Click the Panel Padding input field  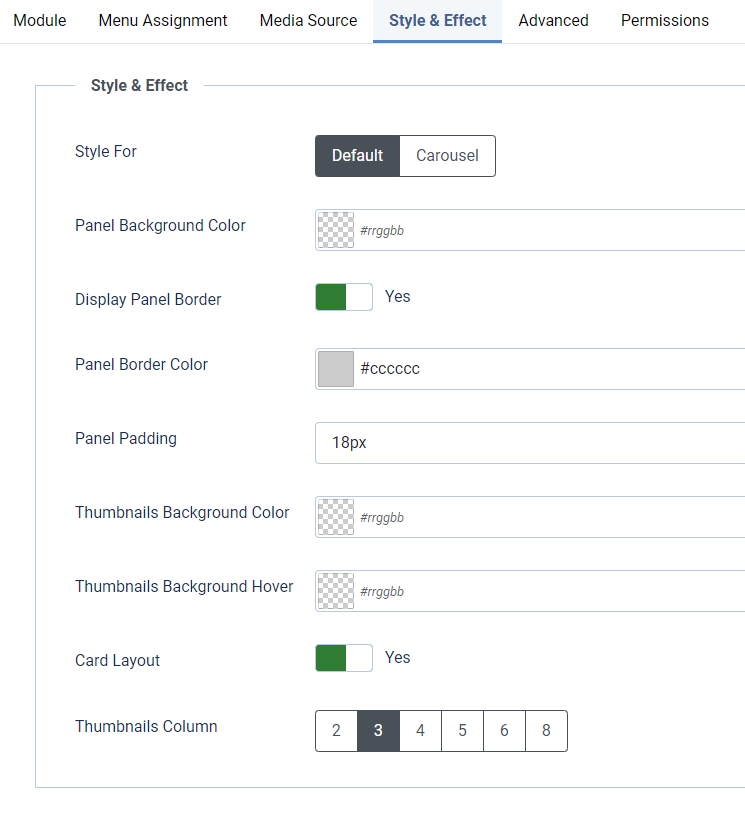tap(530, 443)
